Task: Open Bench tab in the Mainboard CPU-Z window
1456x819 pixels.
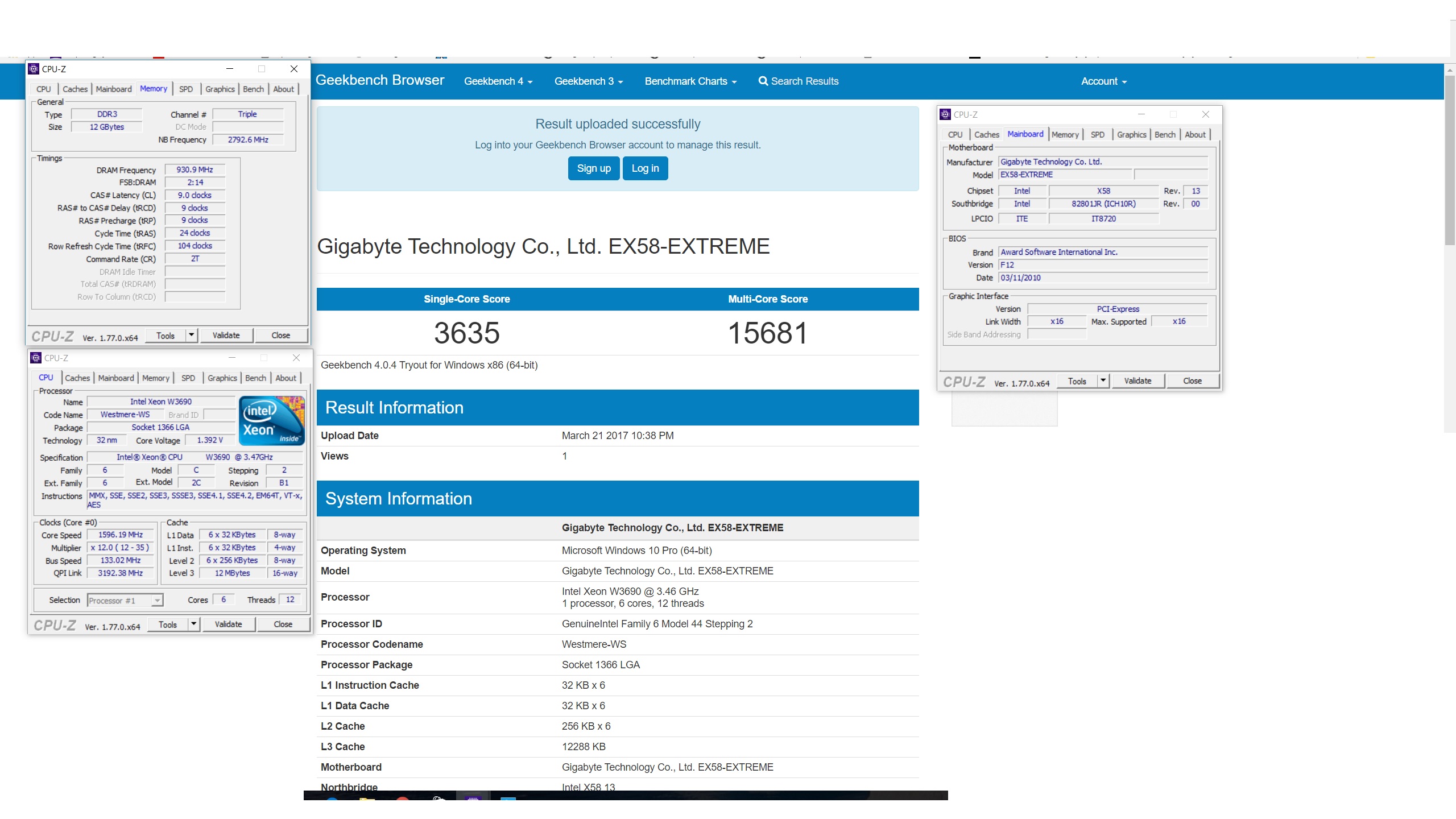Action: tap(1165, 135)
